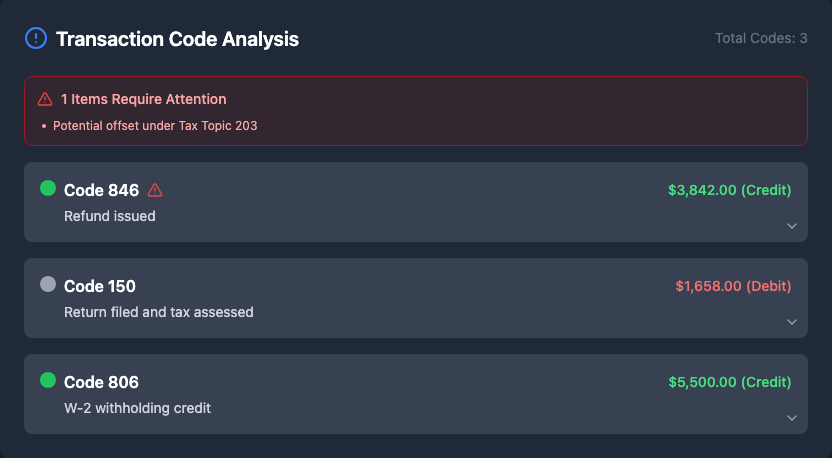Select the Code 150 heading
Image resolution: width=832 pixels, height=458 pixels.
(100, 286)
